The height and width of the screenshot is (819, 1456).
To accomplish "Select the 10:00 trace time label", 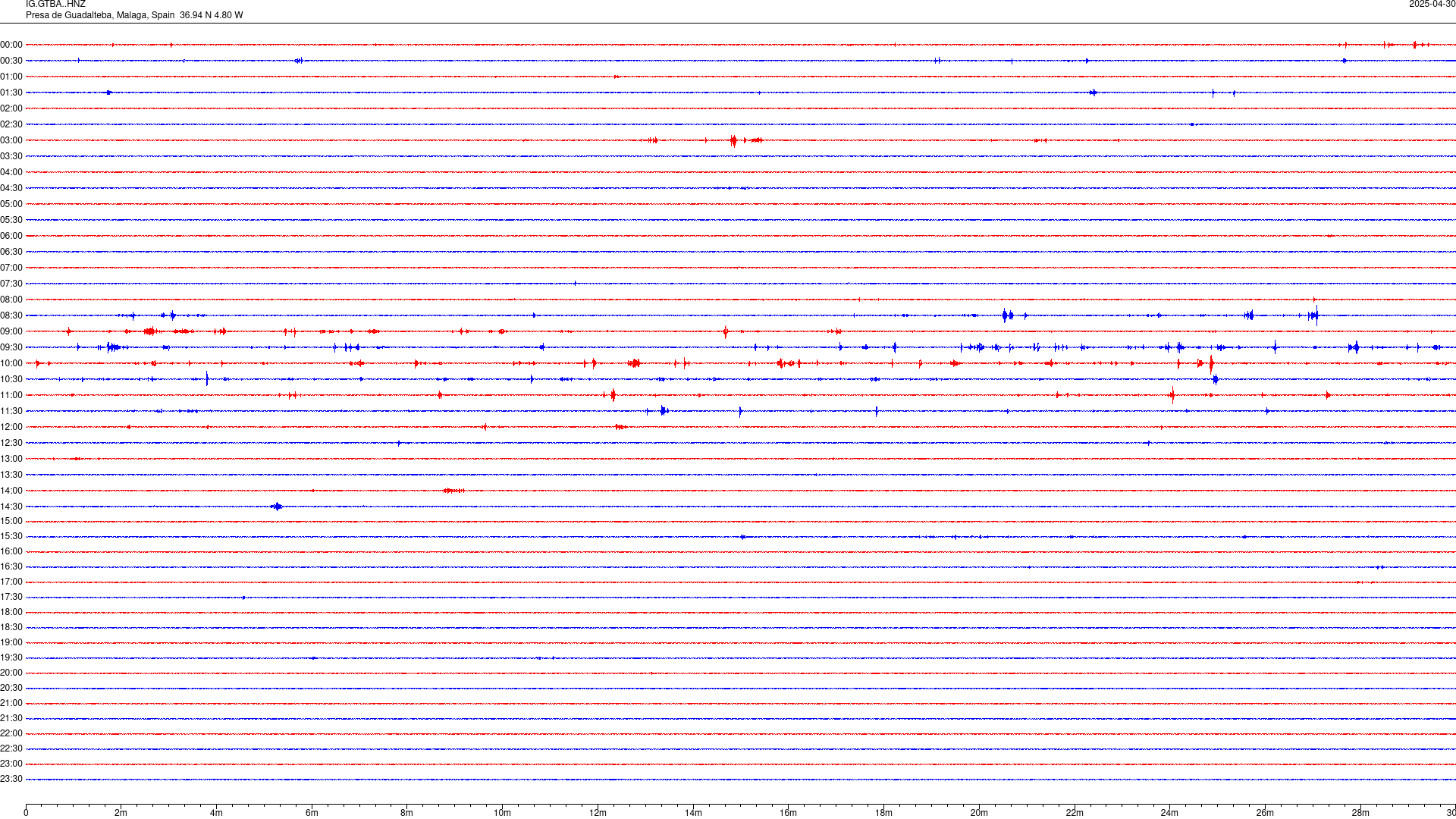I will point(11,363).
